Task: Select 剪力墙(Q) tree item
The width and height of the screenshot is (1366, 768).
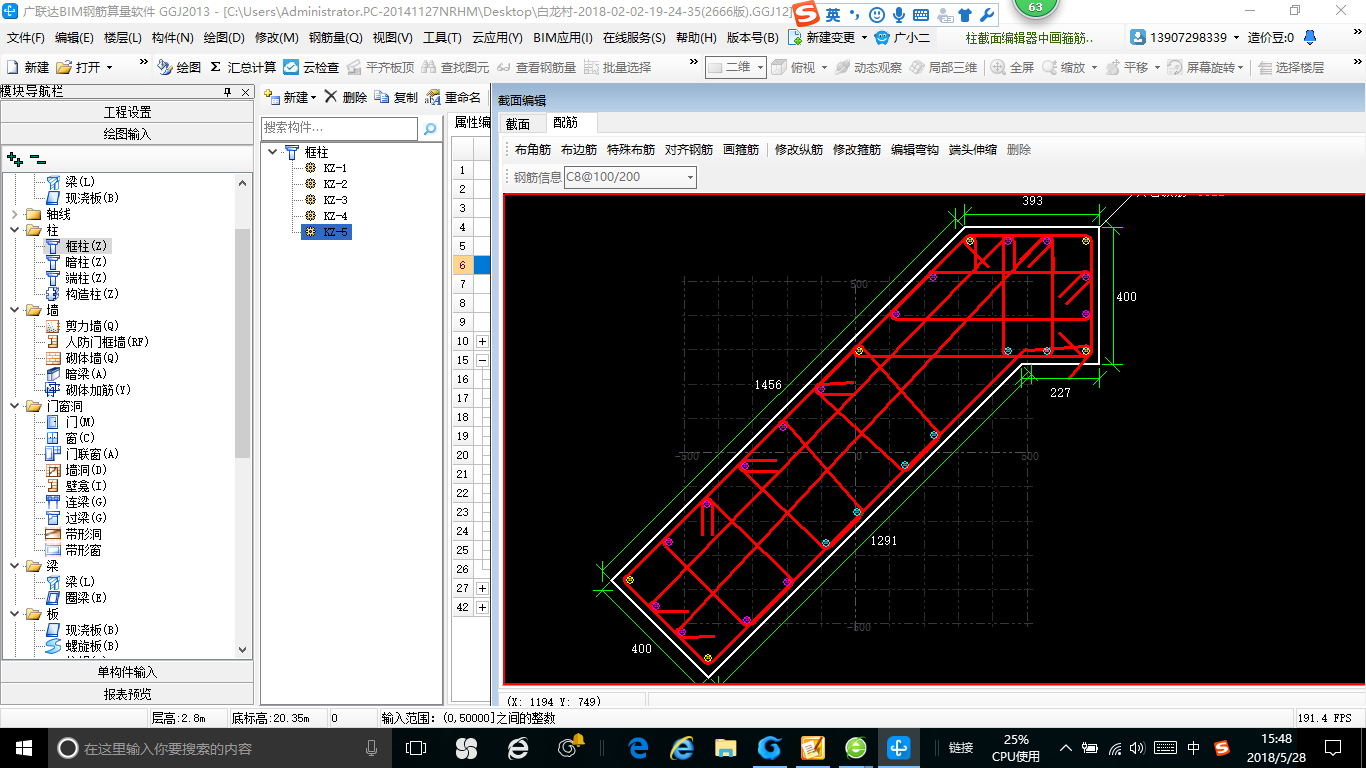Action: (91, 326)
